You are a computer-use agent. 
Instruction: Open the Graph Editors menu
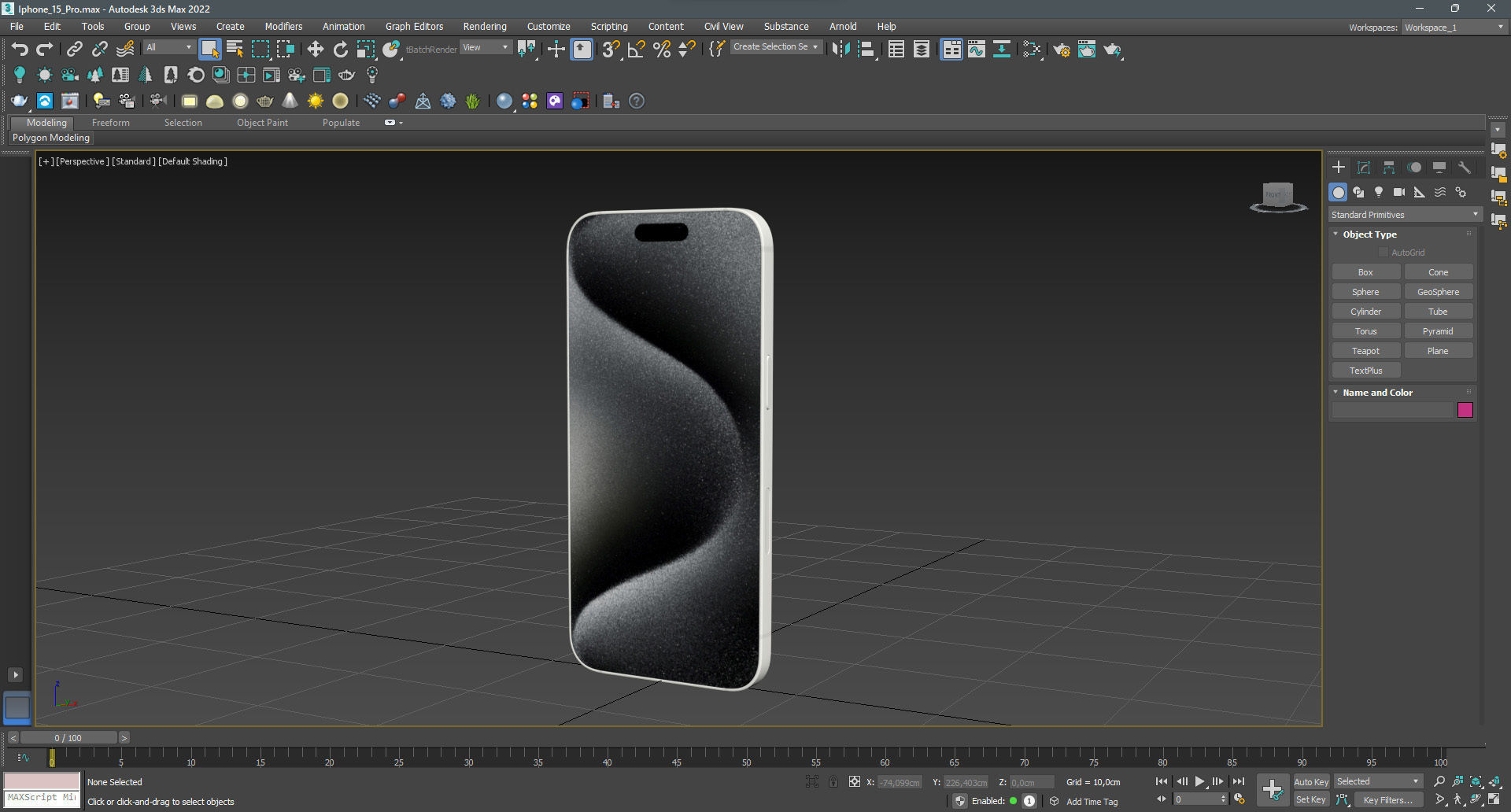414,26
